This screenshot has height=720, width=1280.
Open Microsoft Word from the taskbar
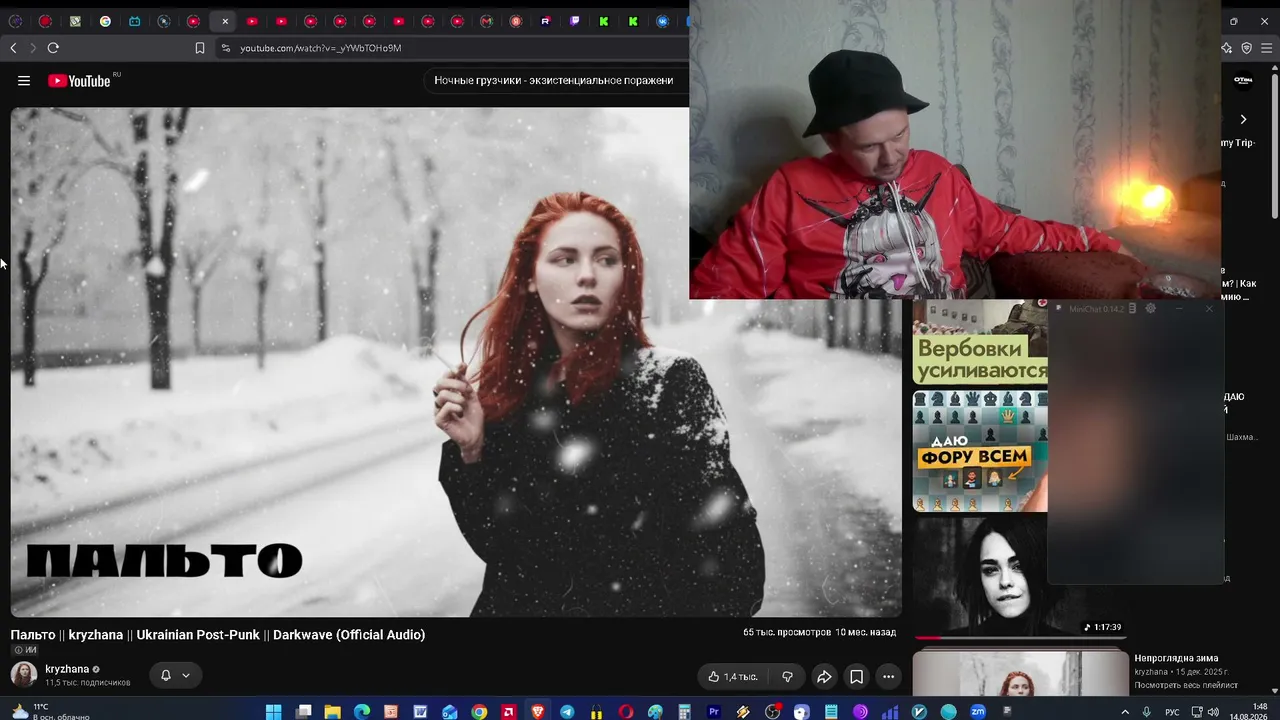[x=420, y=712]
